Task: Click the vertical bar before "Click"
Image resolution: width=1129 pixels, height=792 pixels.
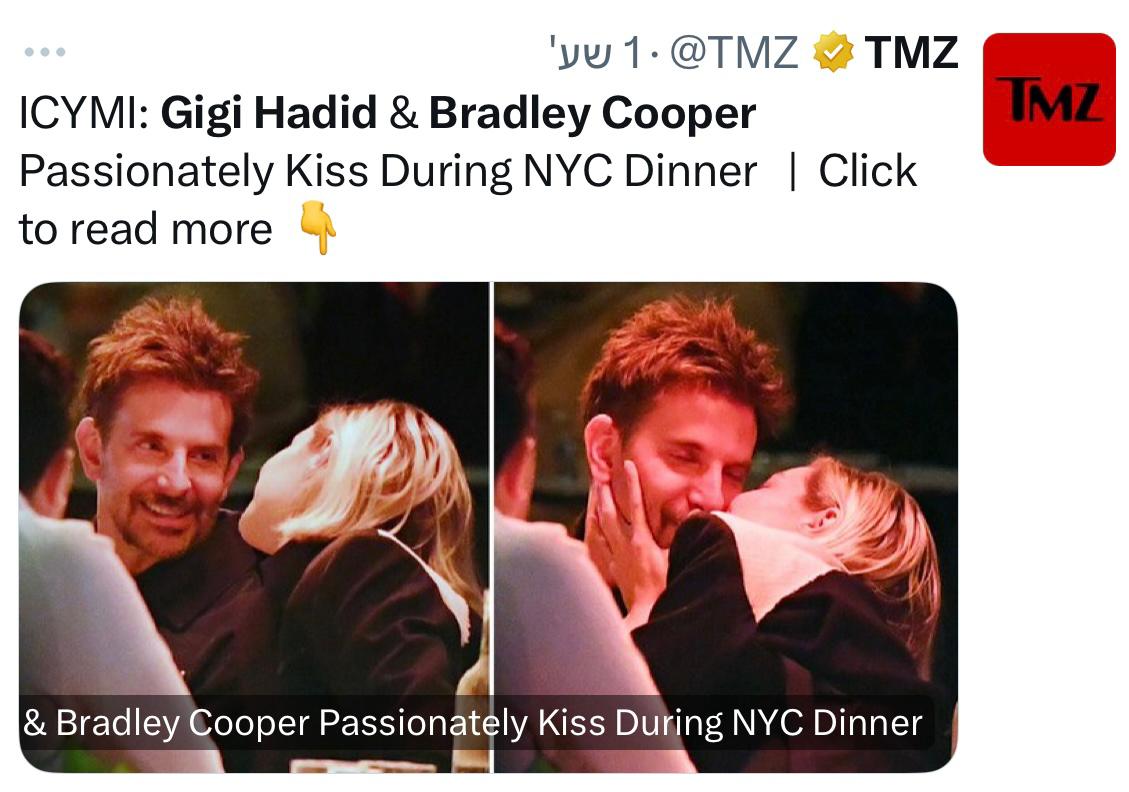Action: click(x=792, y=172)
